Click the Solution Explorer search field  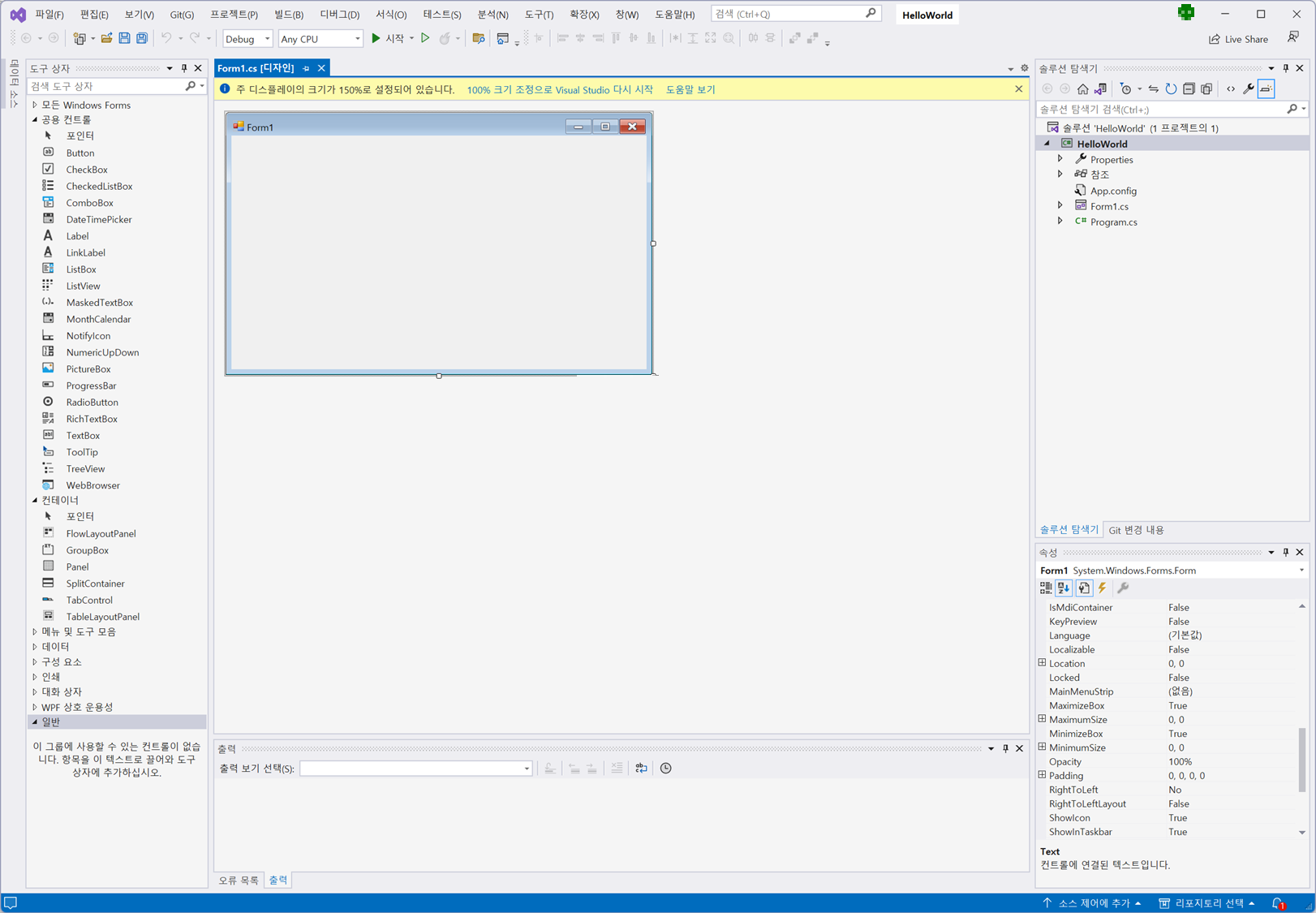(1161, 109)
